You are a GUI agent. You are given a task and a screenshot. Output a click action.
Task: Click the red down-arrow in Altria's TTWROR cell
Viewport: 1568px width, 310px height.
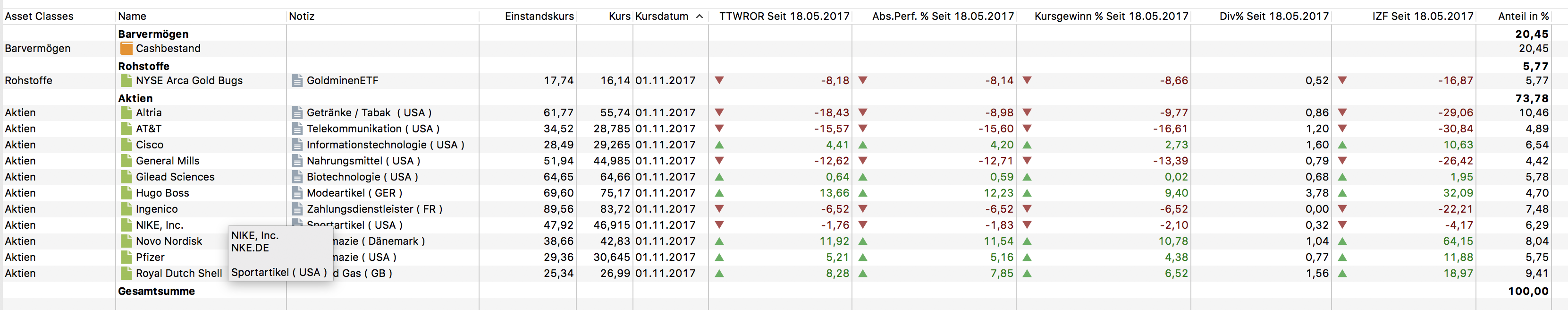(719, 112)
